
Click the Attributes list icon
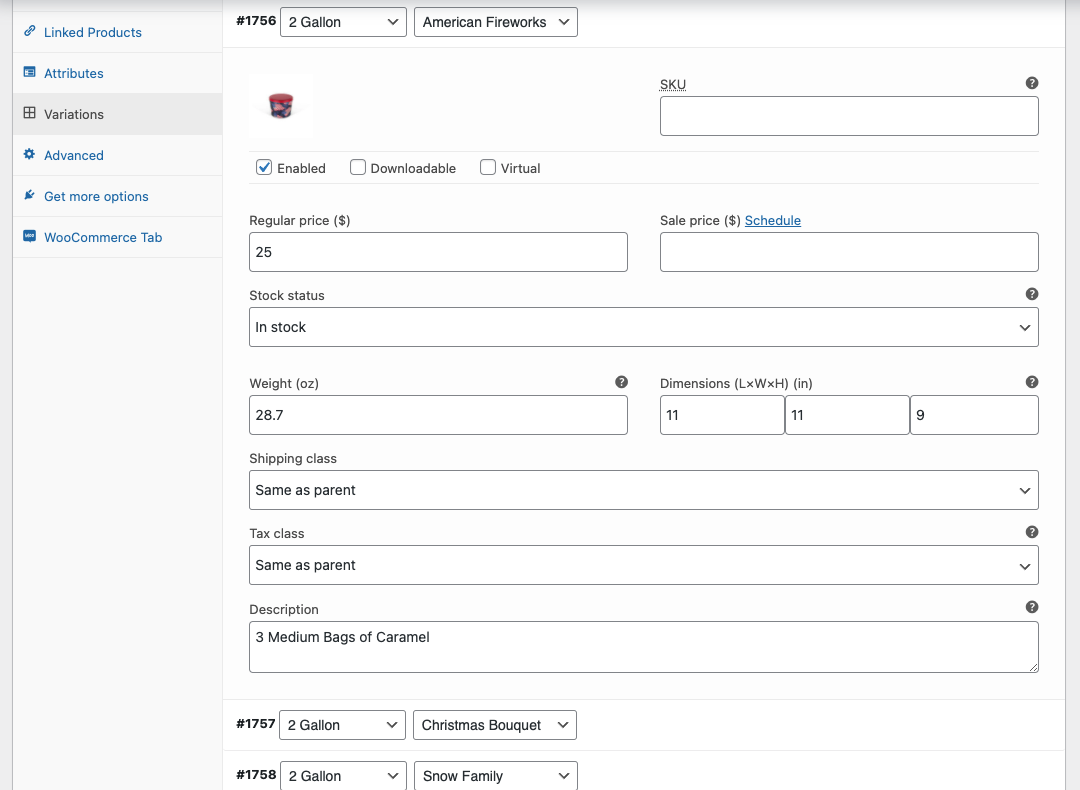(x=30, y=72)
